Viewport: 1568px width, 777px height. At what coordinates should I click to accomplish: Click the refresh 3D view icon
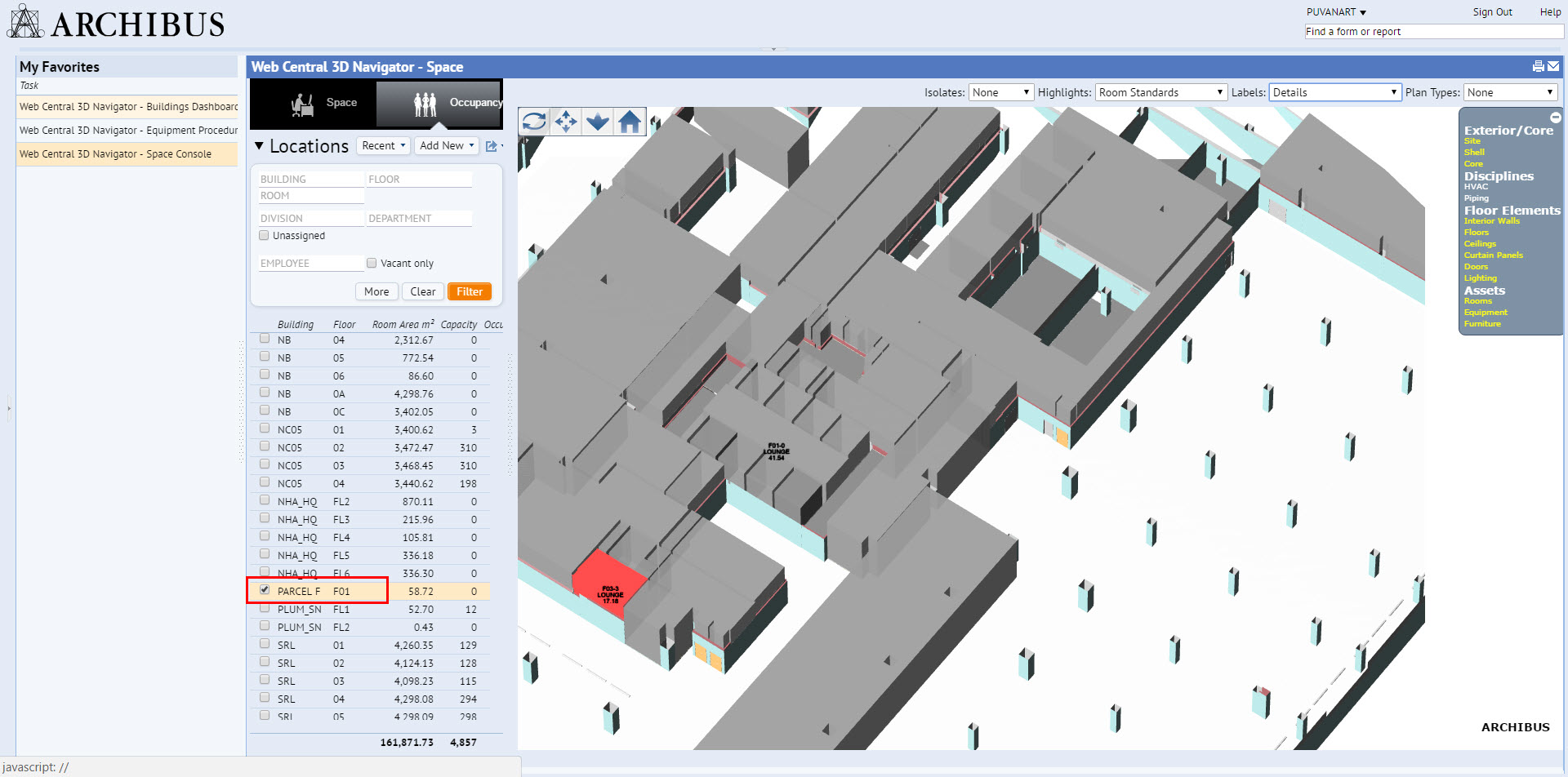tap(534, 122)
